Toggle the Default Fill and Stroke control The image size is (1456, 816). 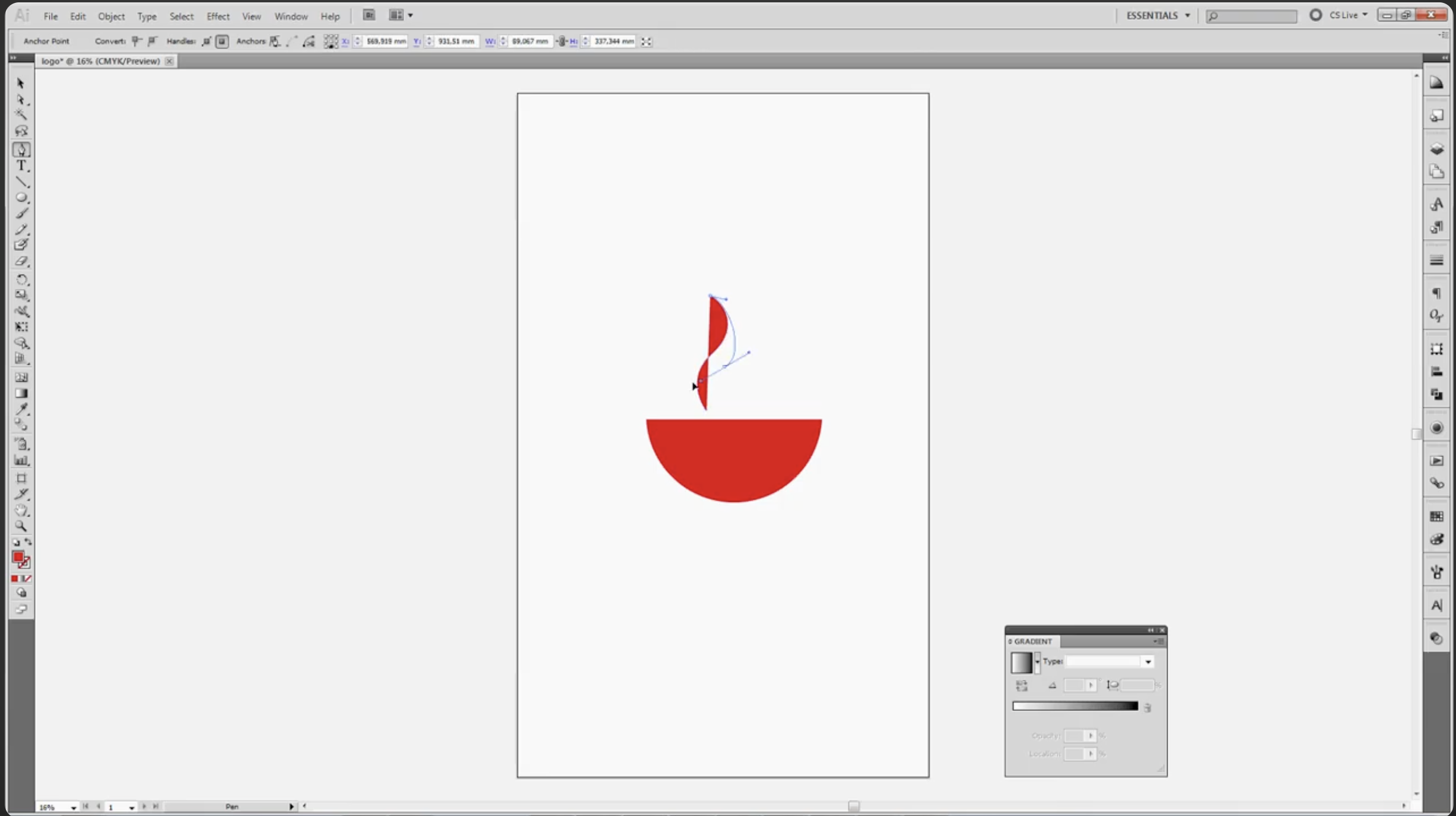(x=16, y=541)
